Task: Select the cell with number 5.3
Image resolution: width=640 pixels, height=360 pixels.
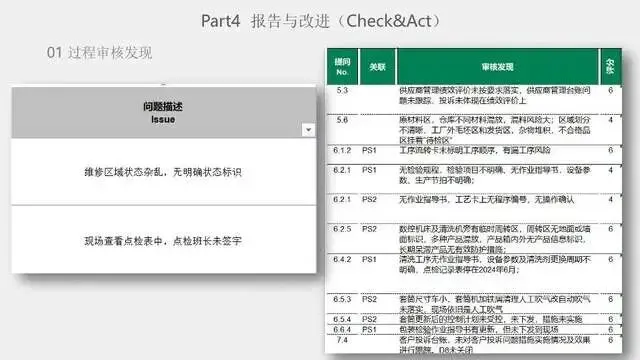Action: [342, 90]
